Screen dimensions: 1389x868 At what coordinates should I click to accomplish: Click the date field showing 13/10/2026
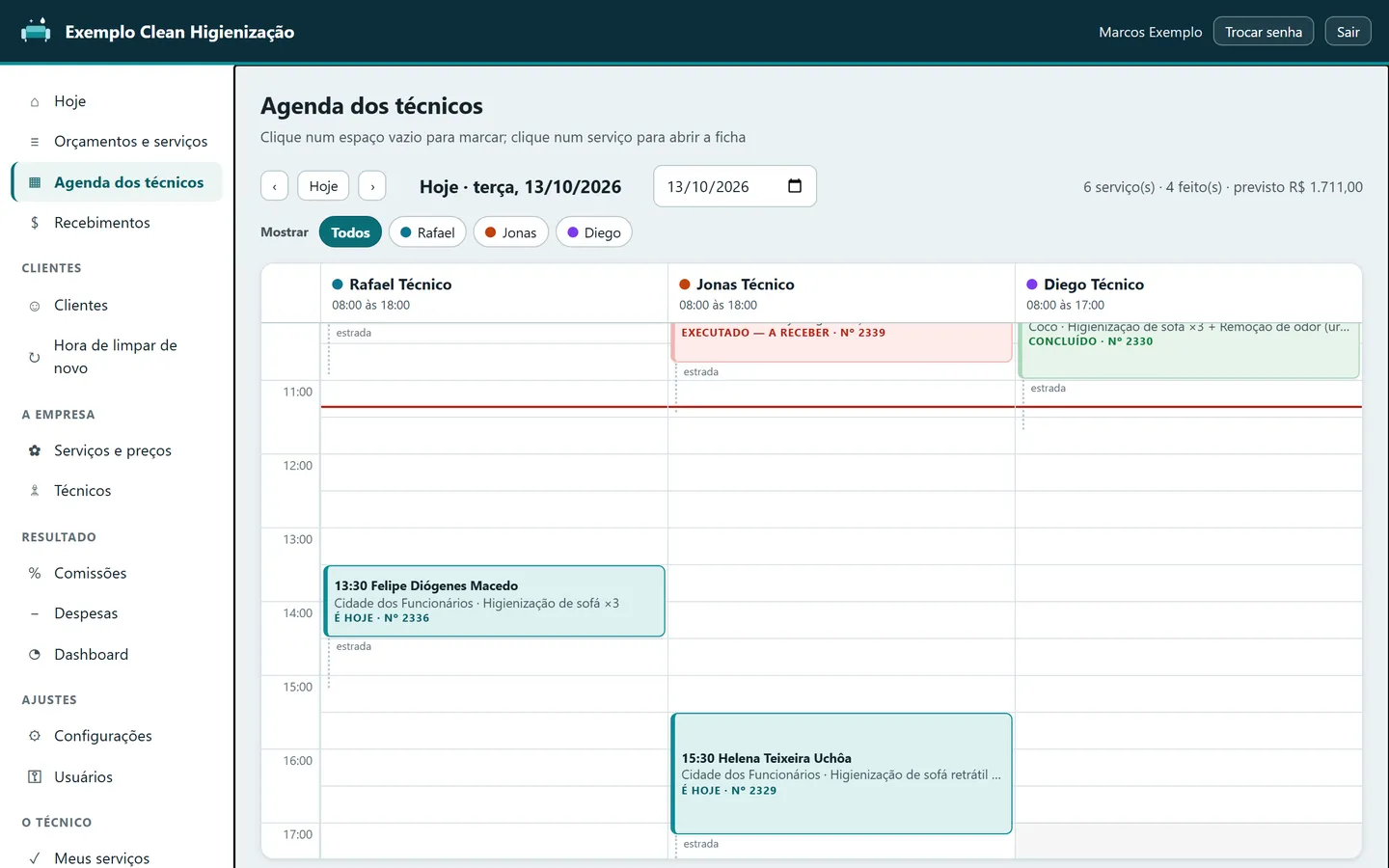(x=735, y=186)
